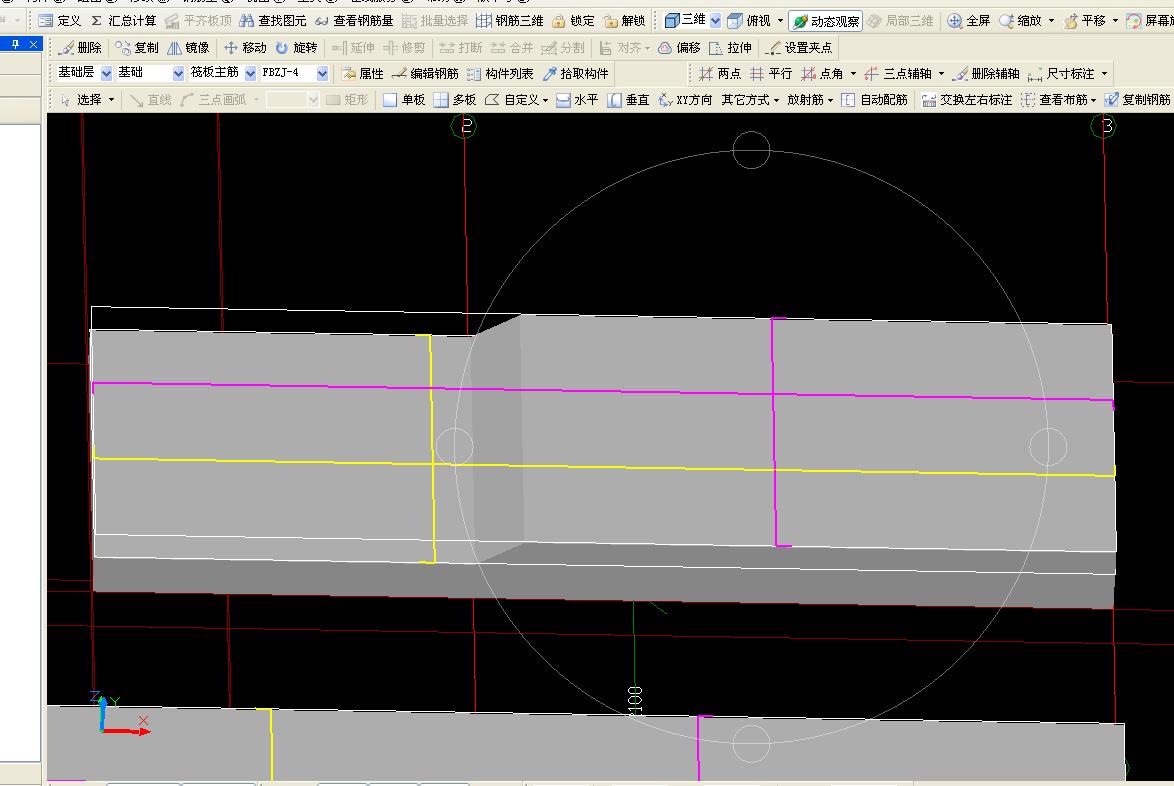
Task: Toggle 钢筋三维 rebar 3D view
Action: 510,21
